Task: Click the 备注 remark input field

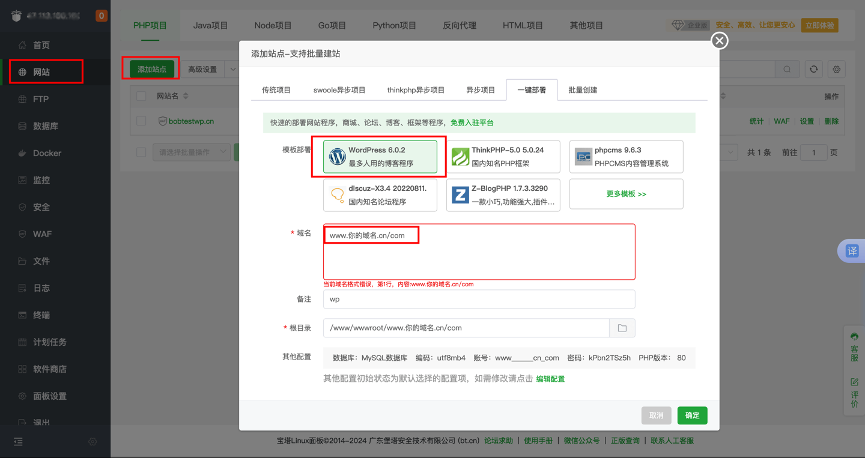Action: coord(479,299)
